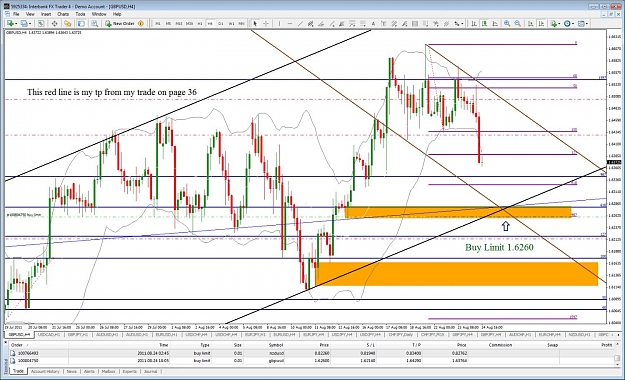Select the H4 timeframe button

point(210,24)
